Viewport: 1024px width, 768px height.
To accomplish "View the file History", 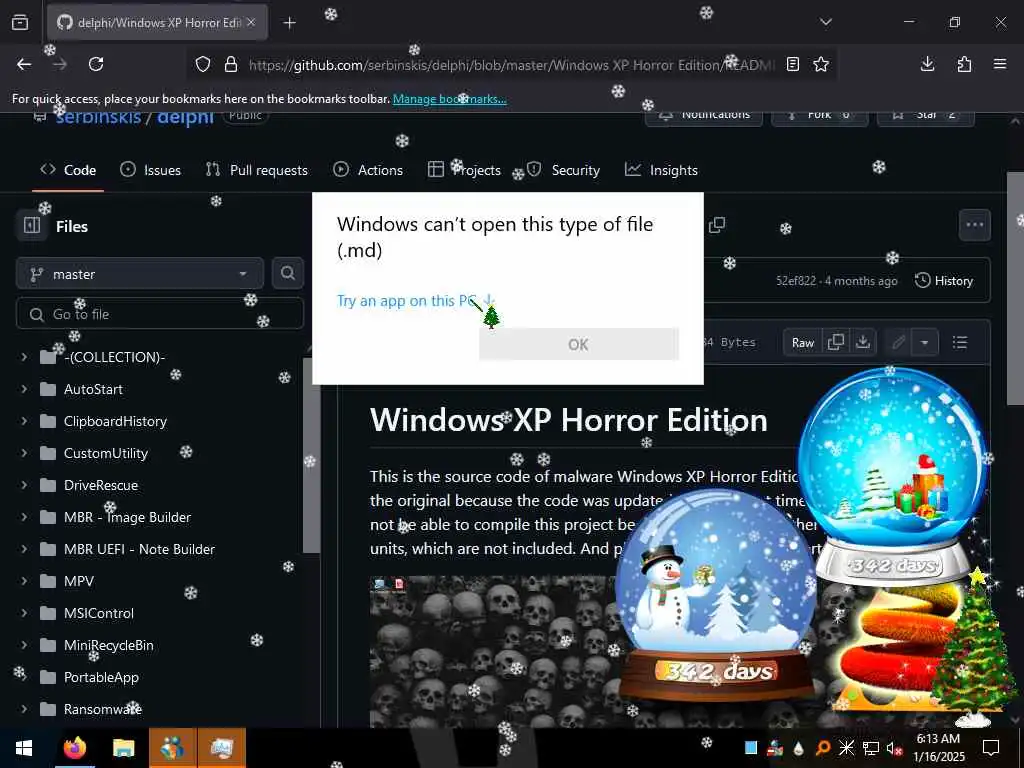I will [944, 281].
